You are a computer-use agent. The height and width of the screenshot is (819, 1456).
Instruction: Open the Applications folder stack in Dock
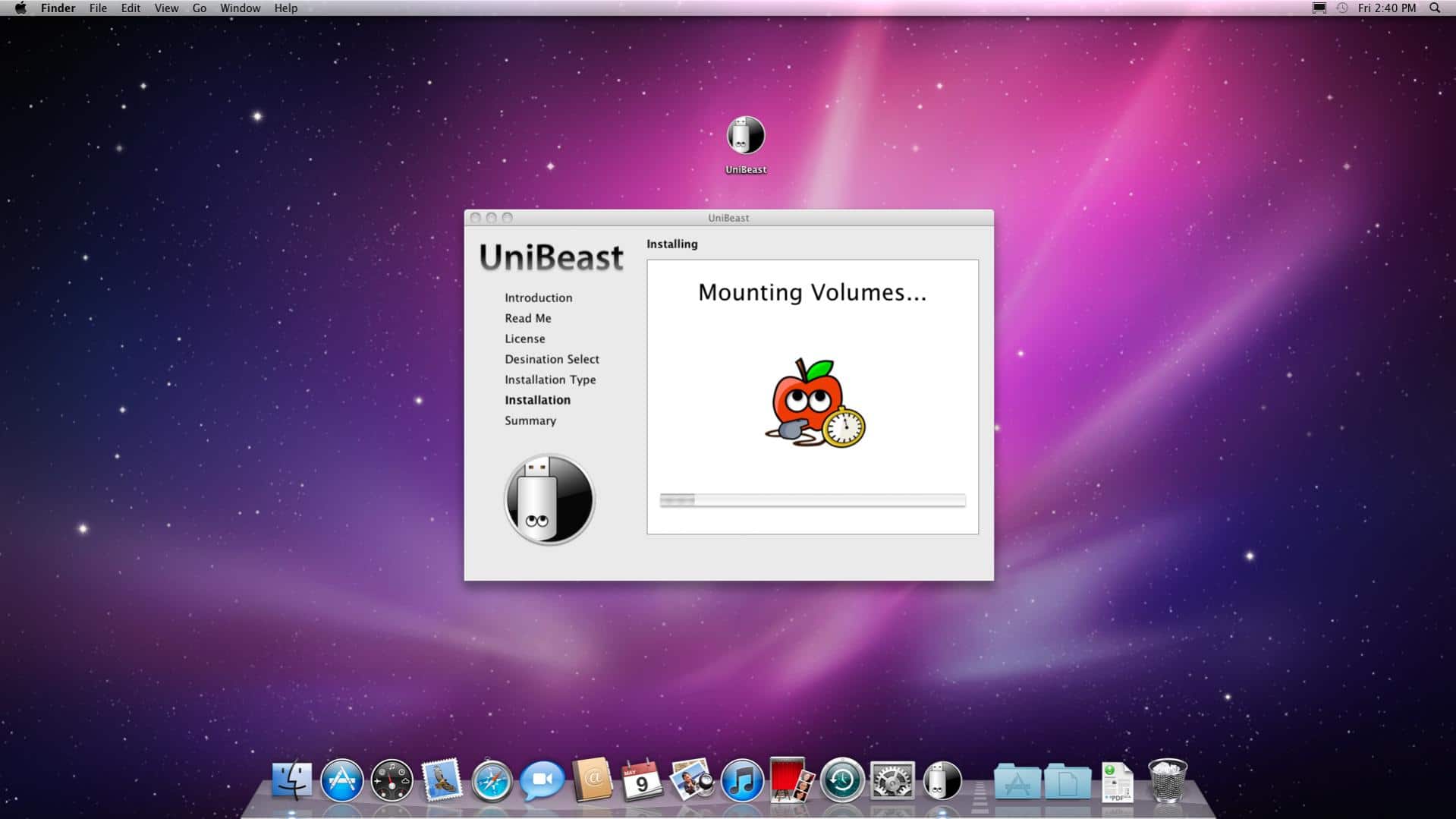pos(1017,782)
